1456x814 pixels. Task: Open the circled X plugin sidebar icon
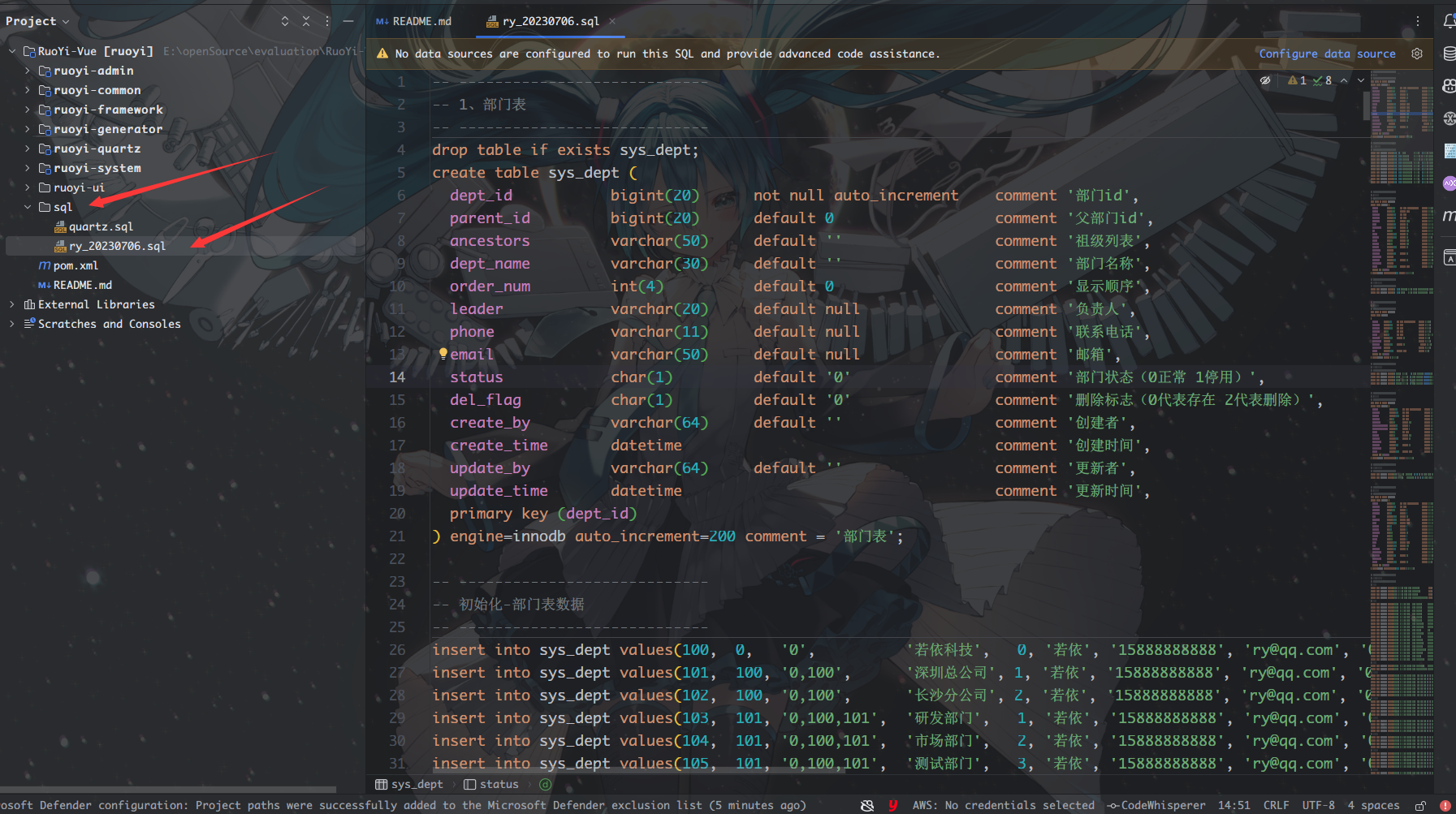(x=1450, y=118)
